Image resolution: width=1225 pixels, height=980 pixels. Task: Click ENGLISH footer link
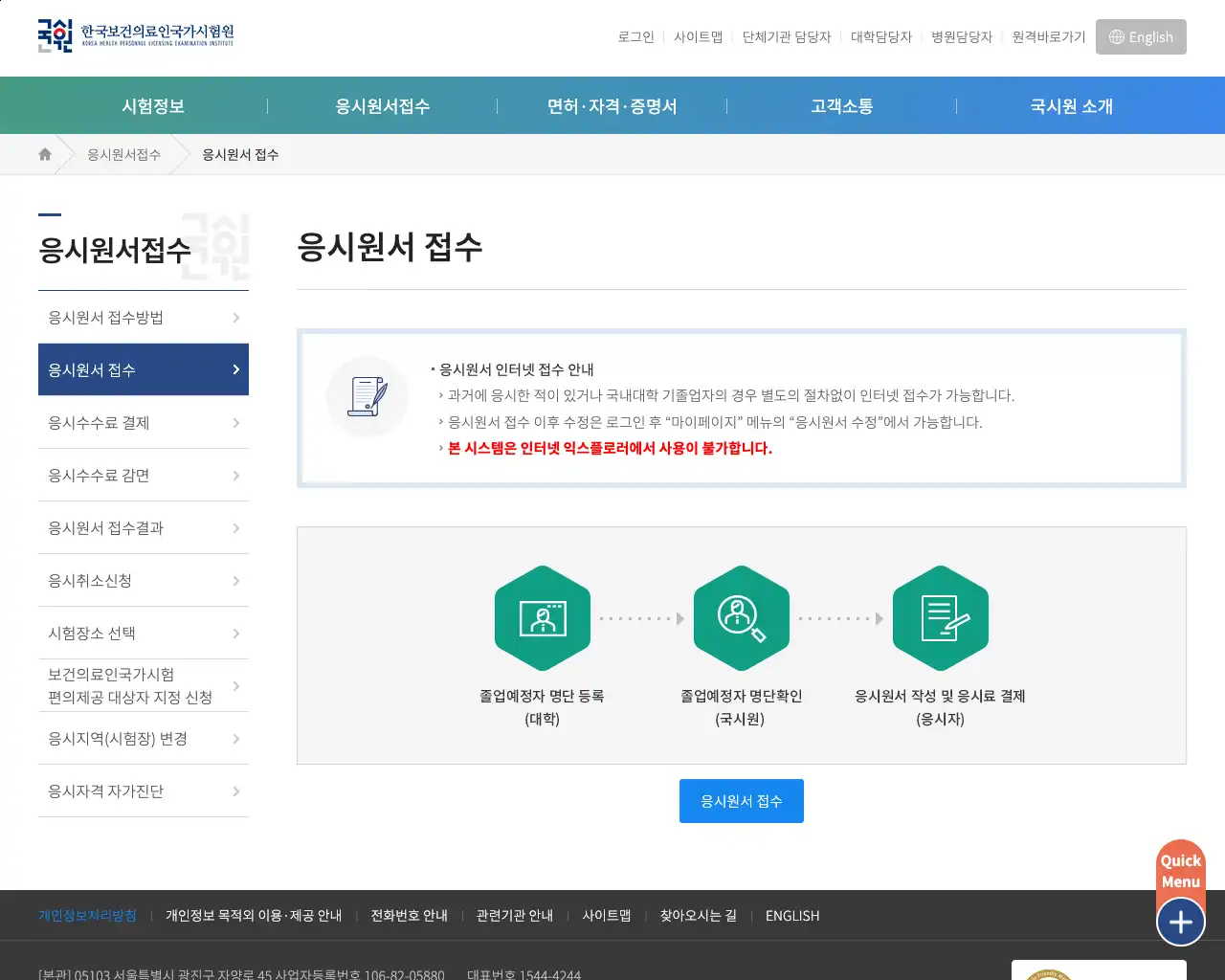792,916
